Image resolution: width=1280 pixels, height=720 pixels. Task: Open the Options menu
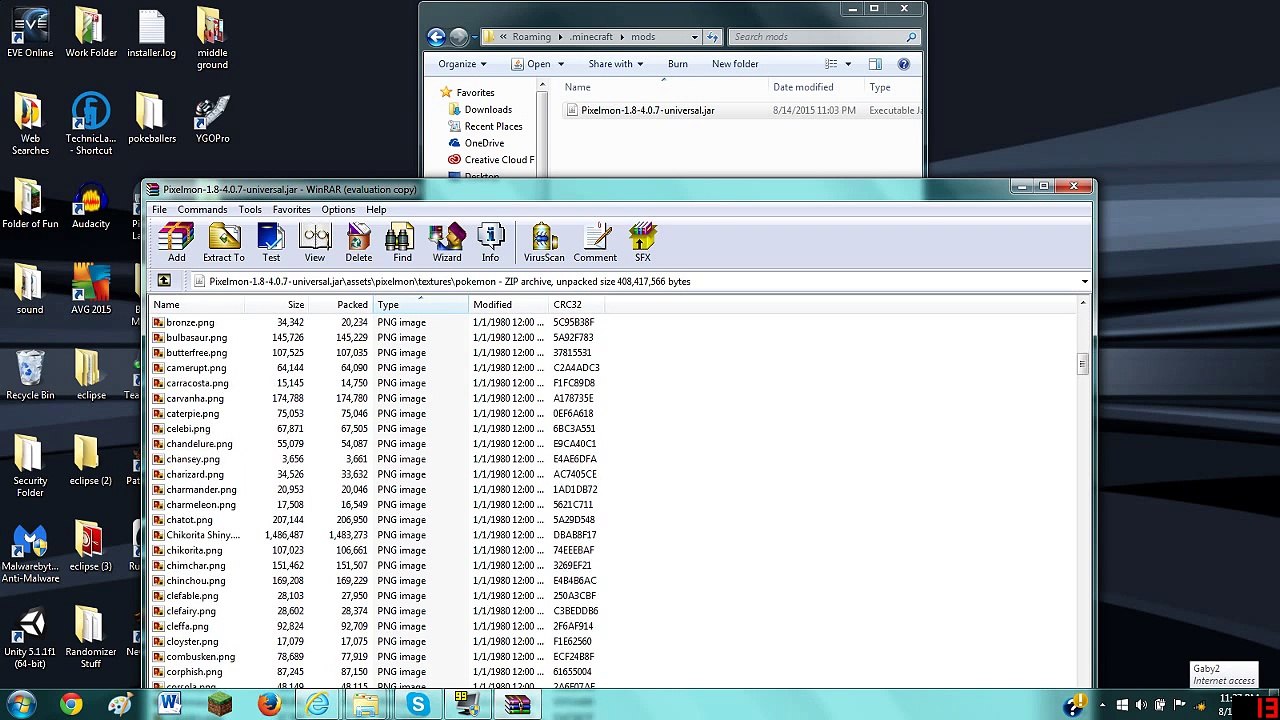[x=338, y=210]
